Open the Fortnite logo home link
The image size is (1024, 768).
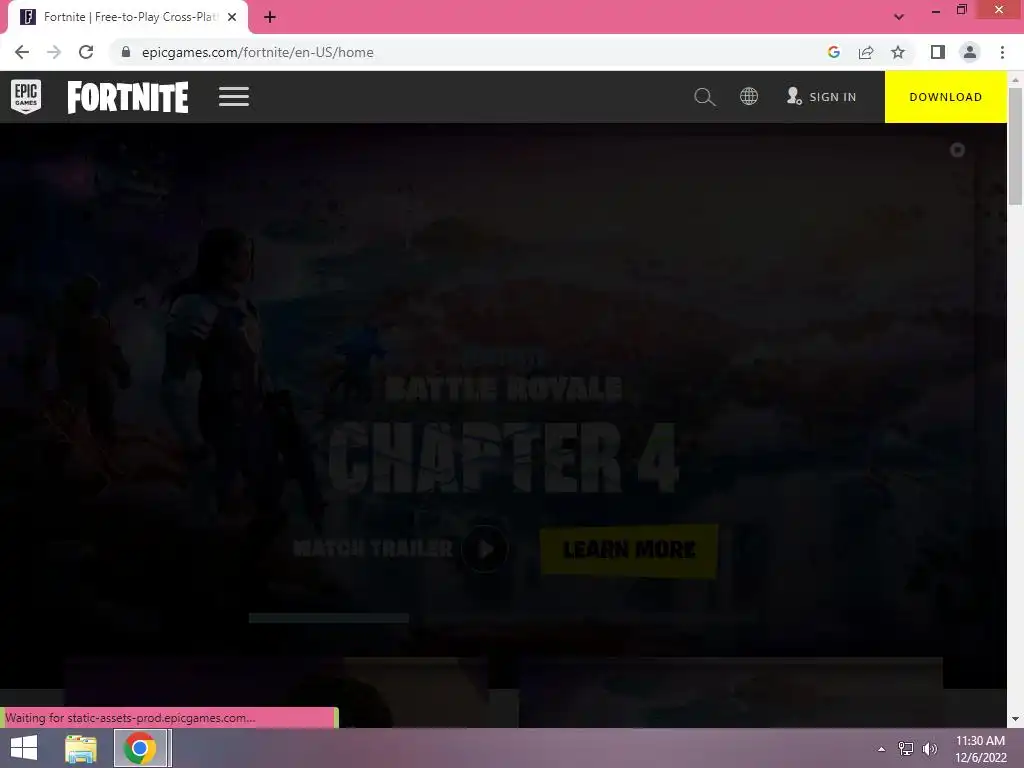point(128,97)
